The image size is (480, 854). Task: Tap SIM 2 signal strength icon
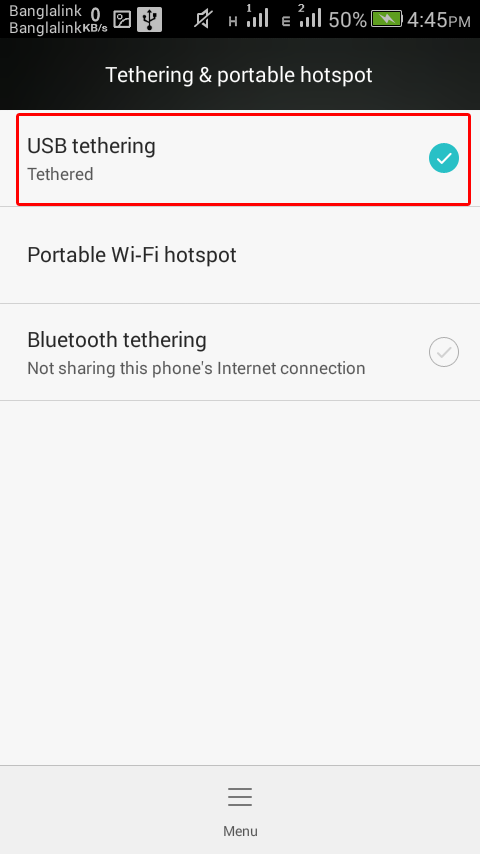[309, 17]
